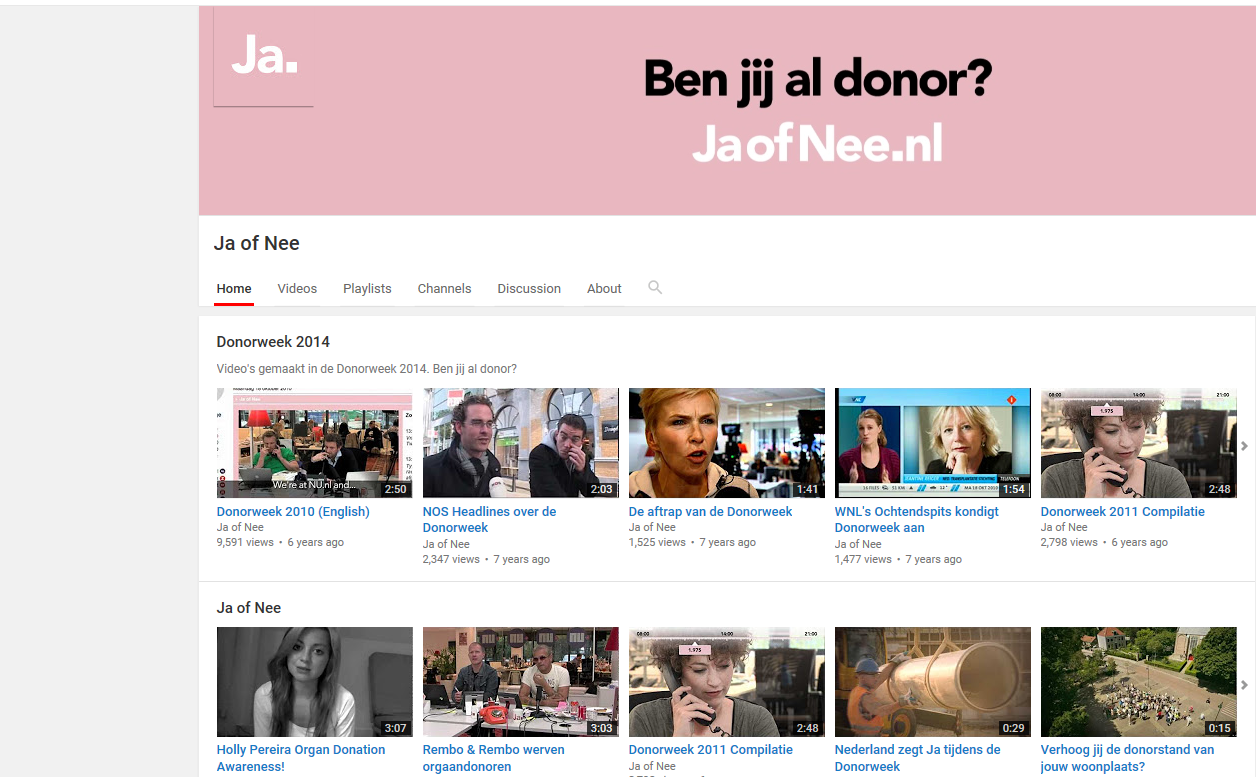Click the Ben jij al donor banner

tap(817, 110)
